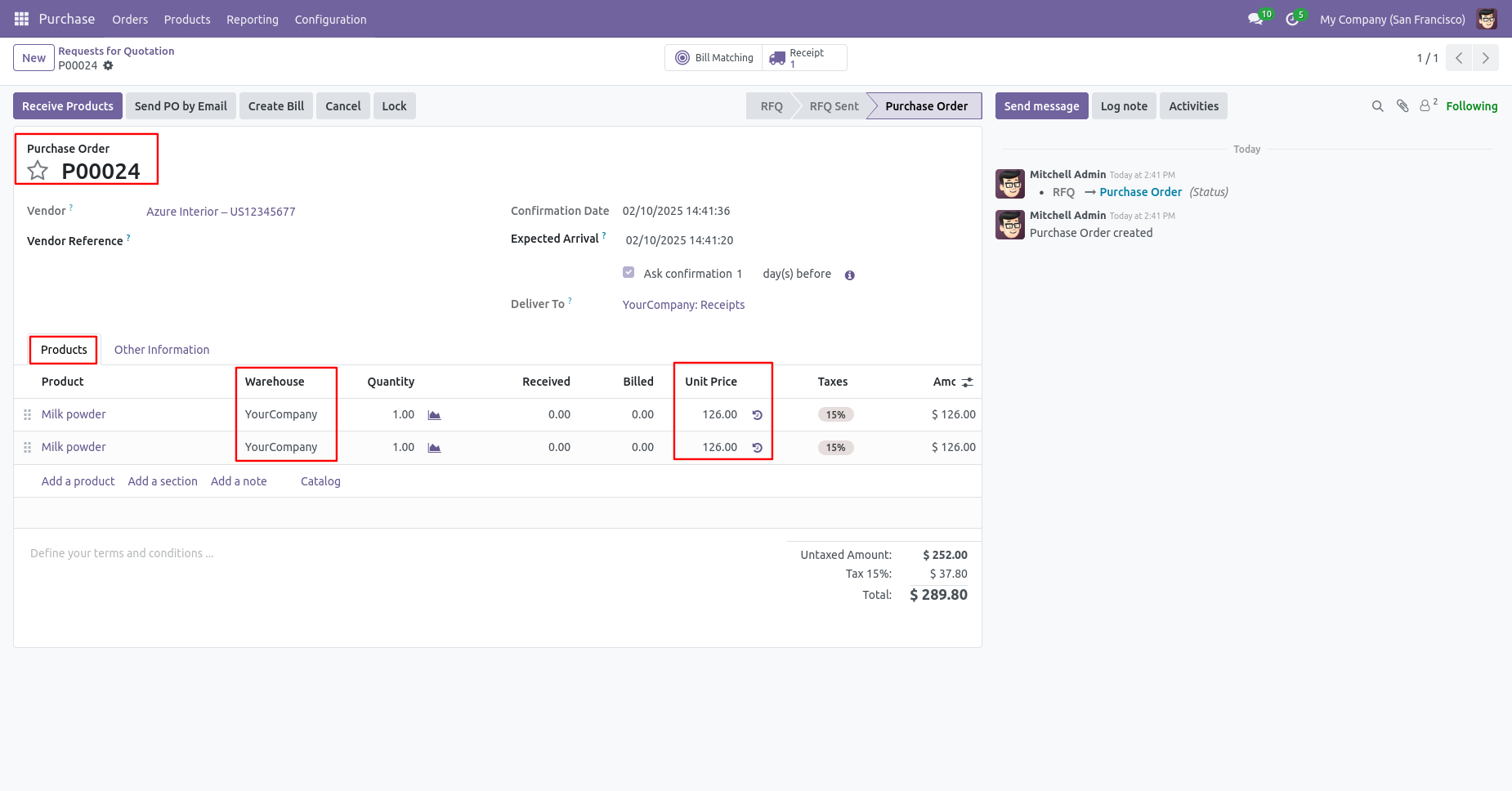Select the Products tab
The image size is (1512, 791).
pos(64,350)
